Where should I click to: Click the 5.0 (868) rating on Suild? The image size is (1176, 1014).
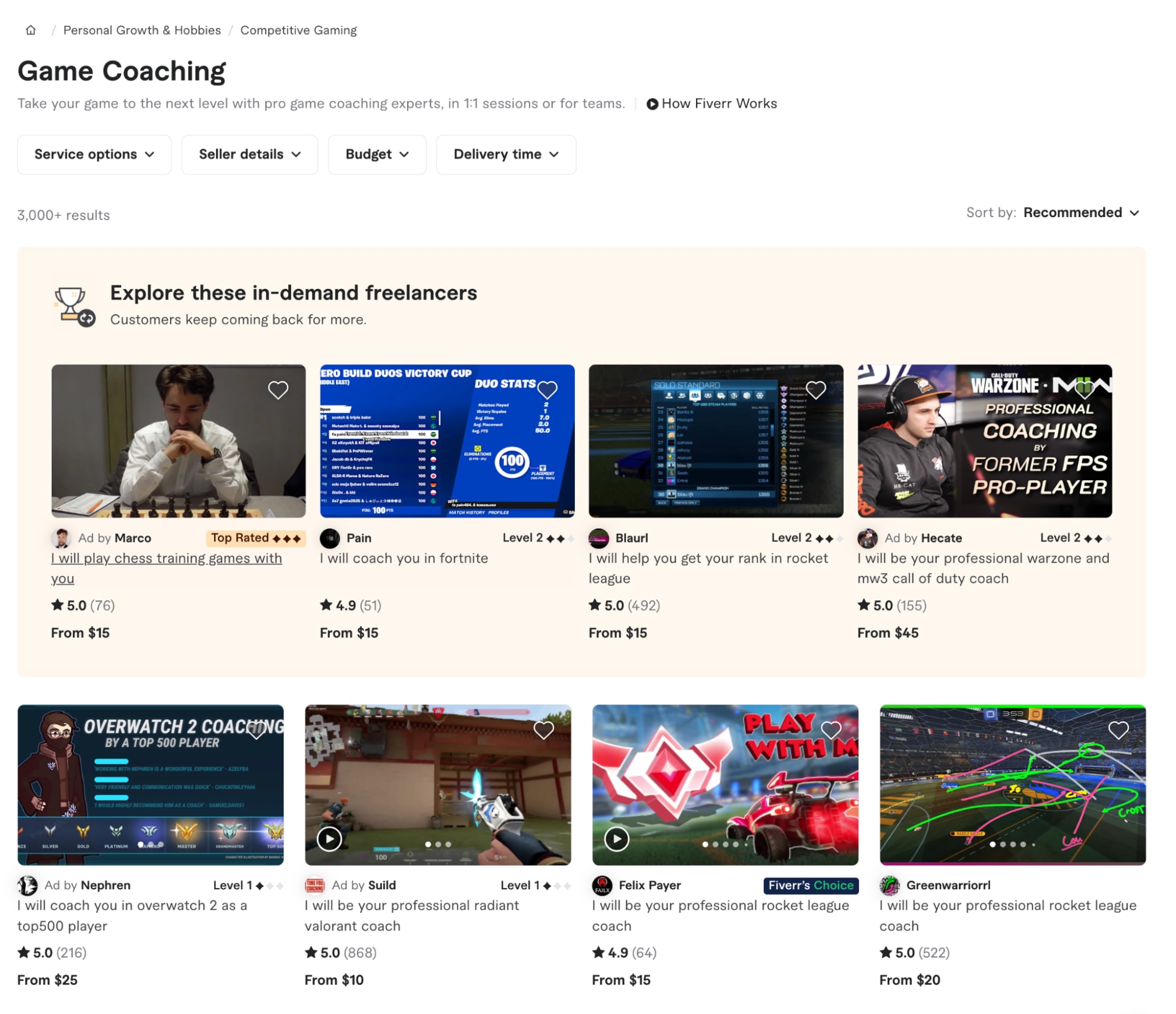click(x=341, y=952)
